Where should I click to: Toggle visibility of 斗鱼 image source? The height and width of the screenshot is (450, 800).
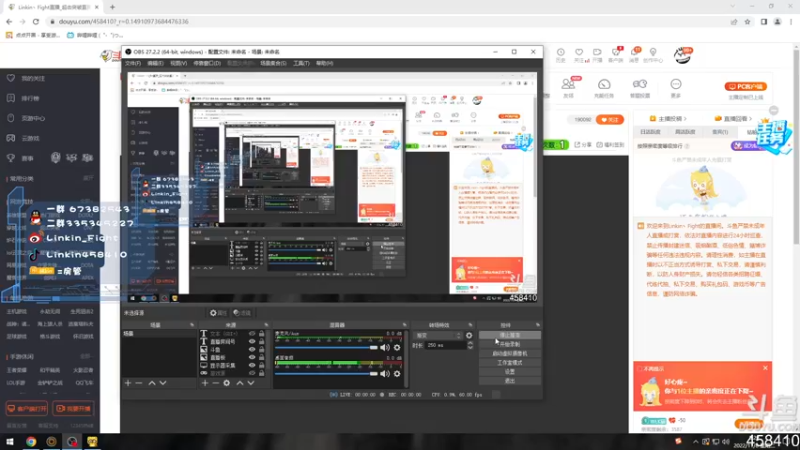pos(252,349)
